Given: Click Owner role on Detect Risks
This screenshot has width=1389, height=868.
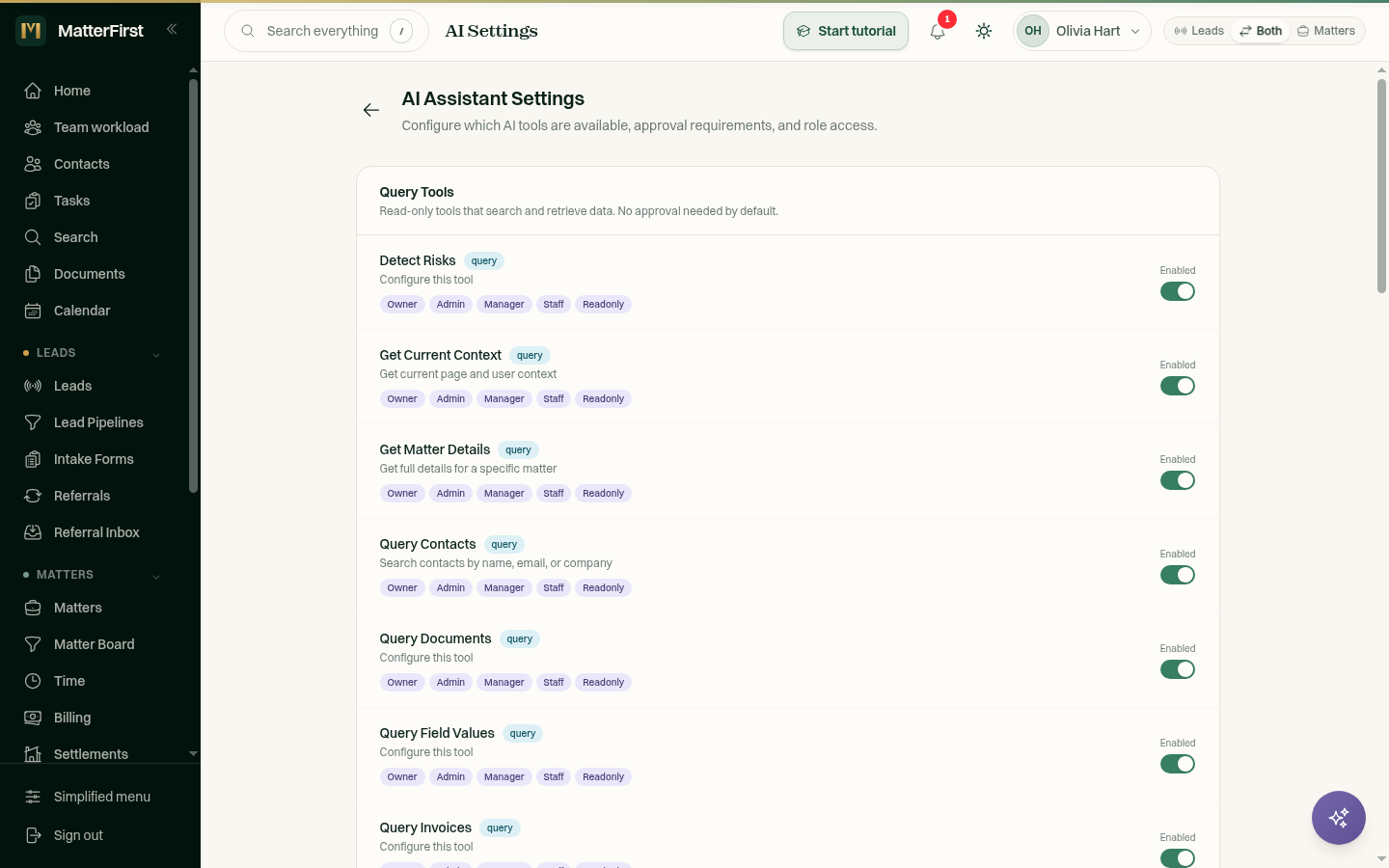Looking at the screenshot, I should coord(402,304).
